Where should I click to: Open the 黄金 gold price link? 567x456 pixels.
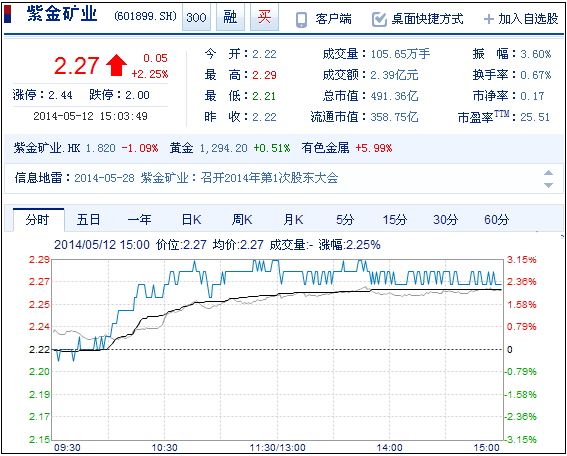[182, 148]
